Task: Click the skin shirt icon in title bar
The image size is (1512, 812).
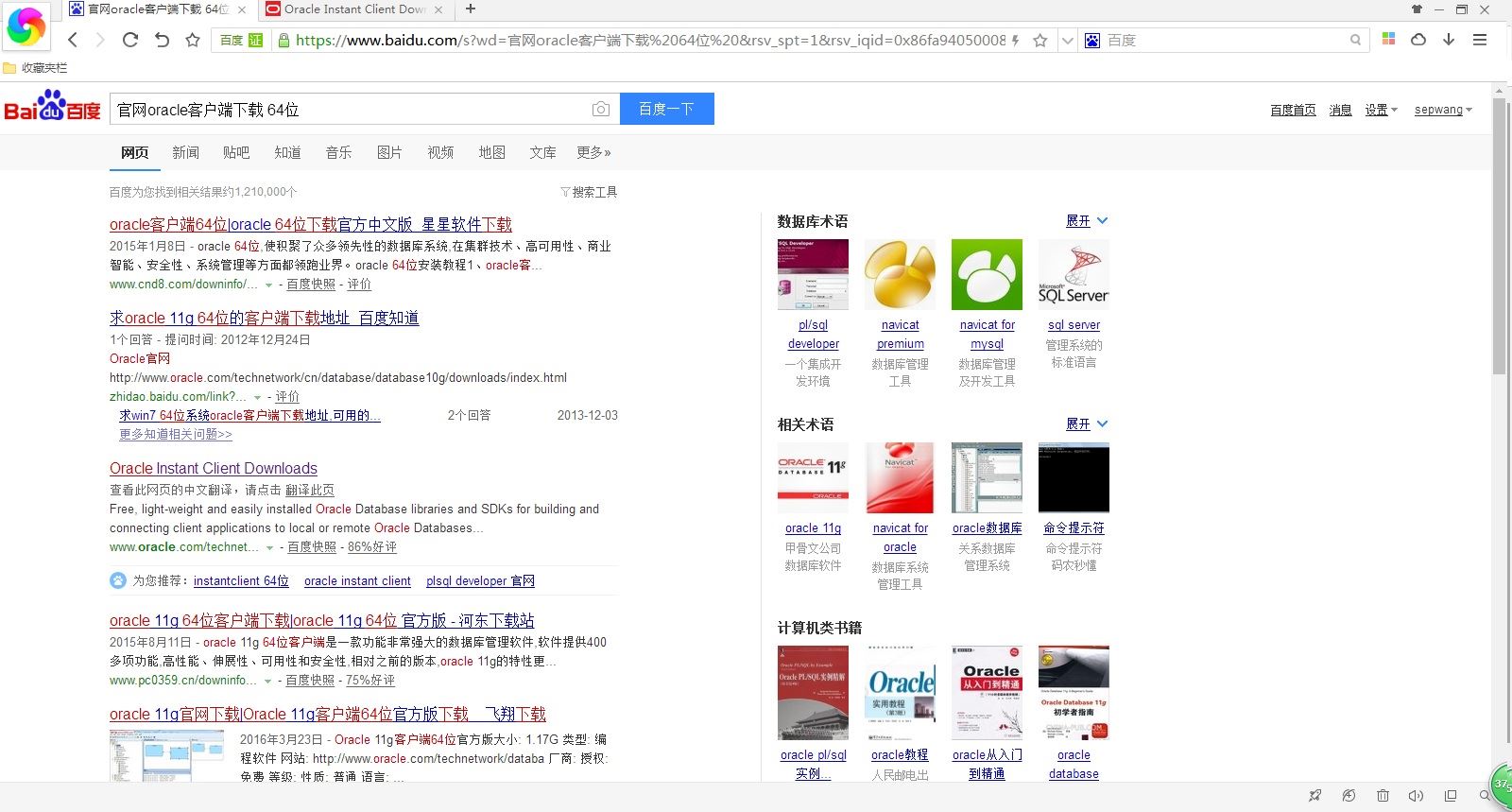Action: point(1417,9)
